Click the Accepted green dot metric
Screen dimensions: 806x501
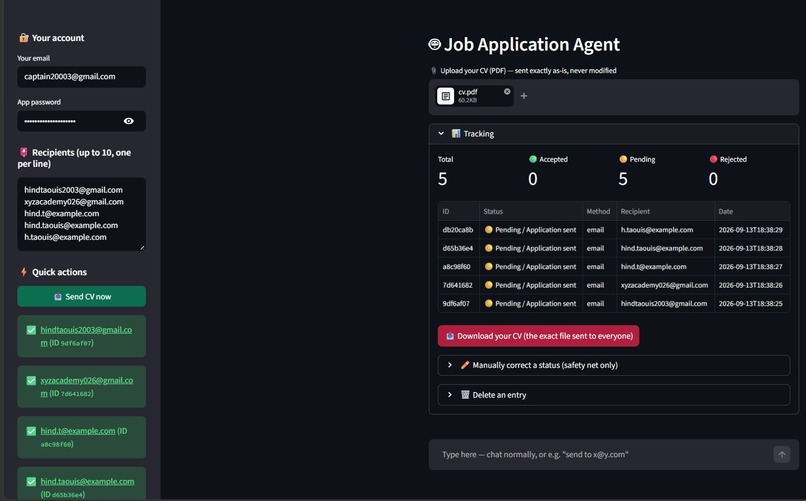[x=533, y=159]
